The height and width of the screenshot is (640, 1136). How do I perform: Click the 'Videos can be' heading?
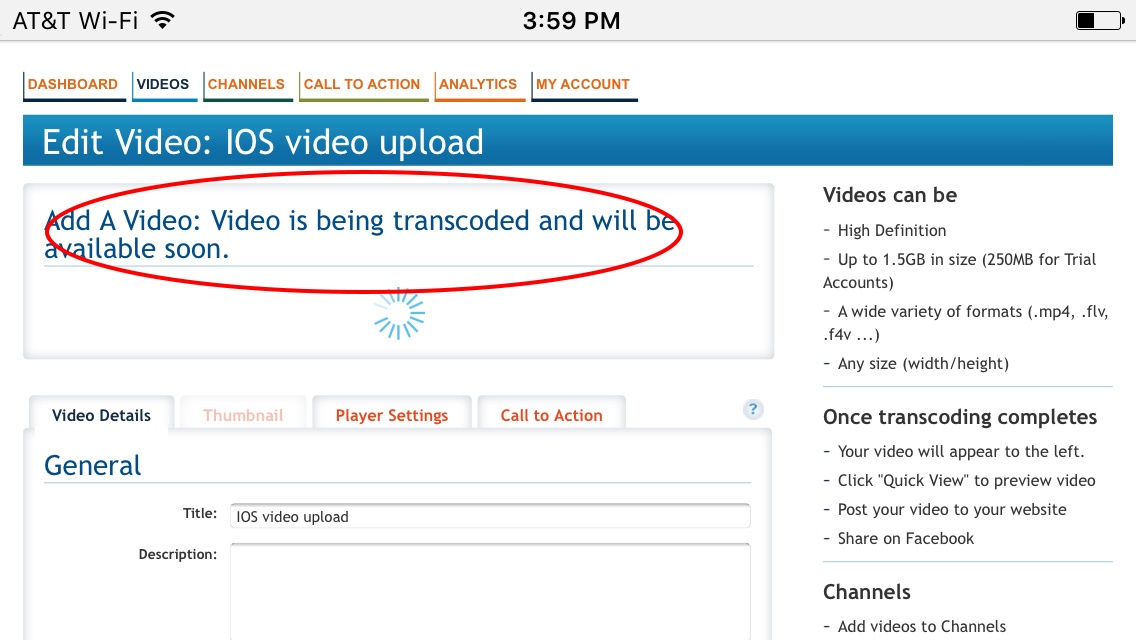(x=890, y=195)
